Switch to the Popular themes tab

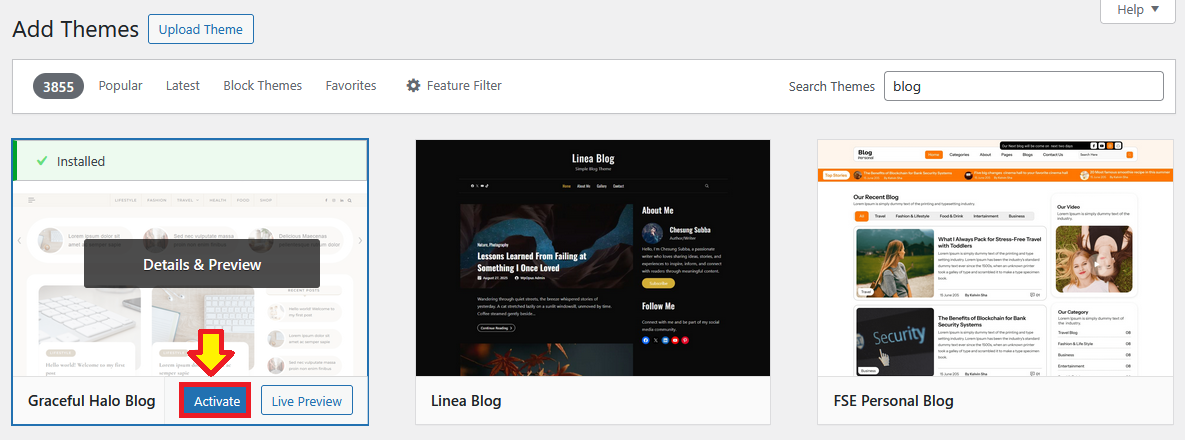pos(120,86)
